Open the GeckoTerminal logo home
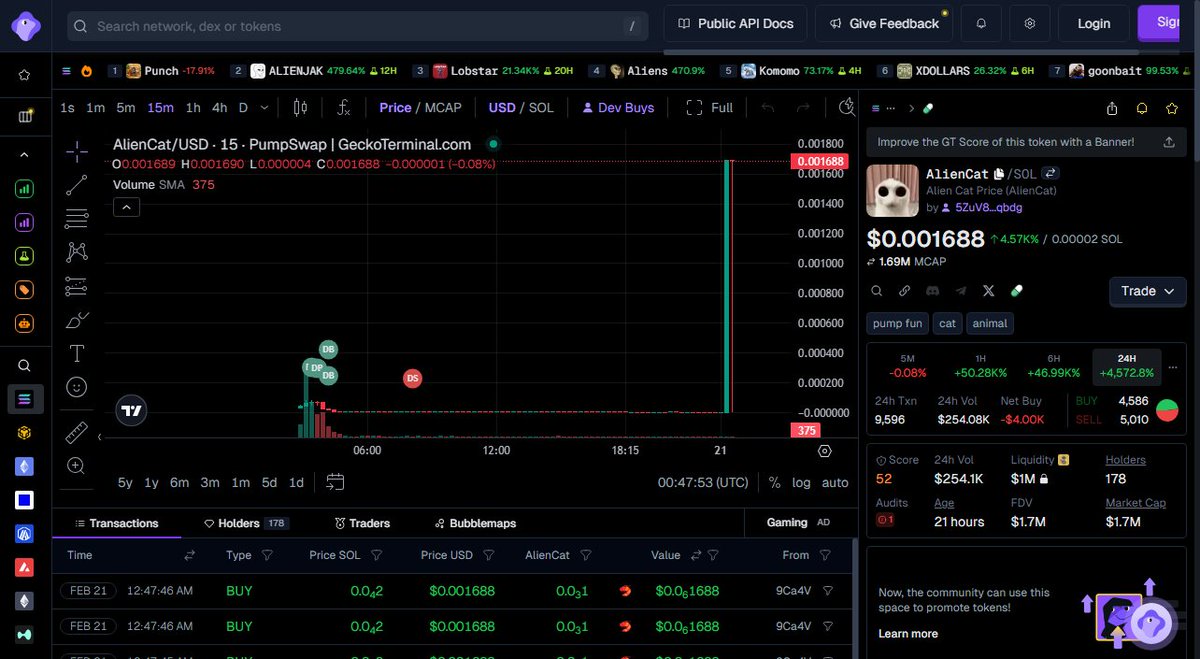 [25, 26]
